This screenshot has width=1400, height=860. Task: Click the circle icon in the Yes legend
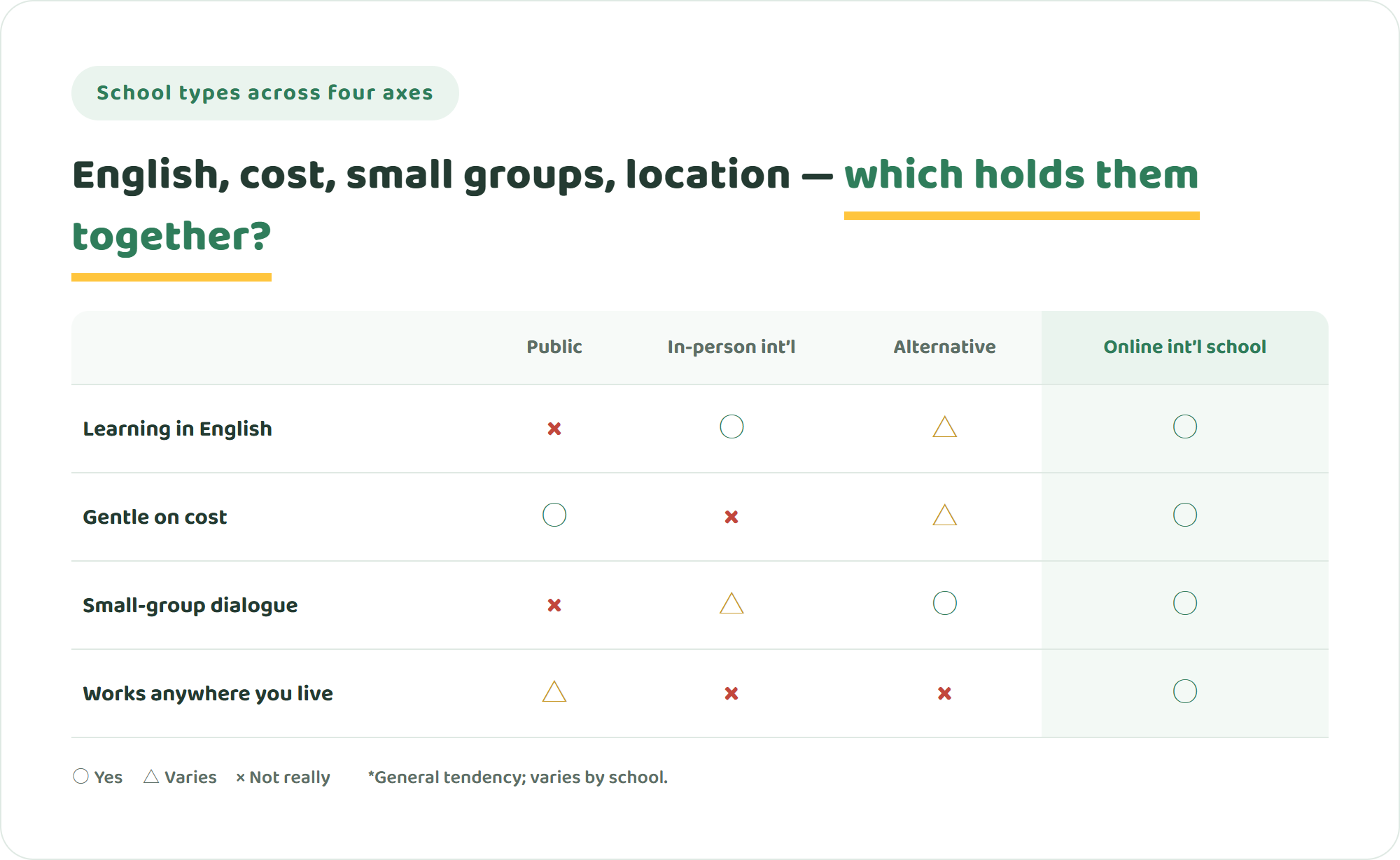coord(81,776)
